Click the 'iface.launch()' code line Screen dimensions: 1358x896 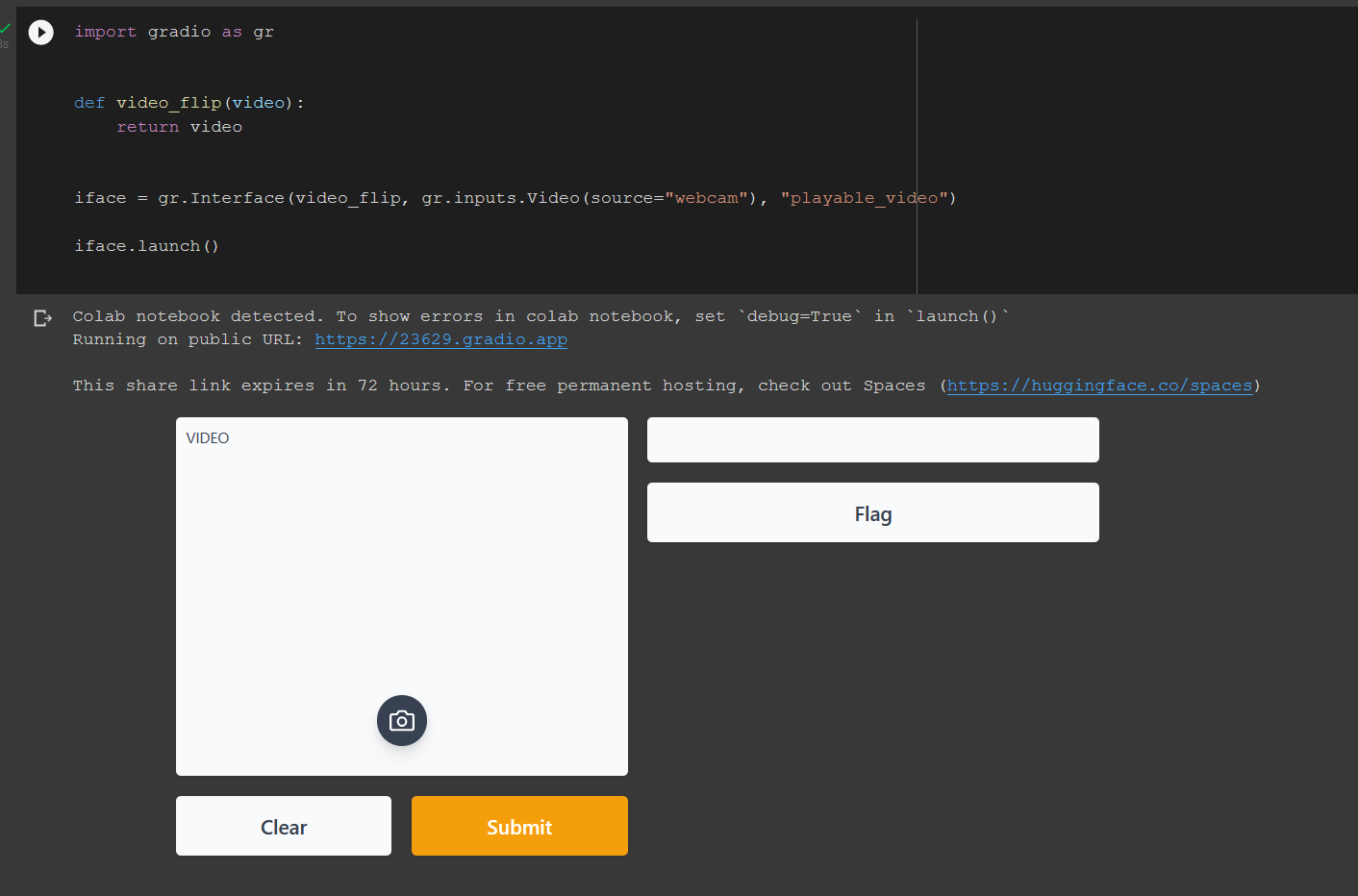click(x=147, y=246)
